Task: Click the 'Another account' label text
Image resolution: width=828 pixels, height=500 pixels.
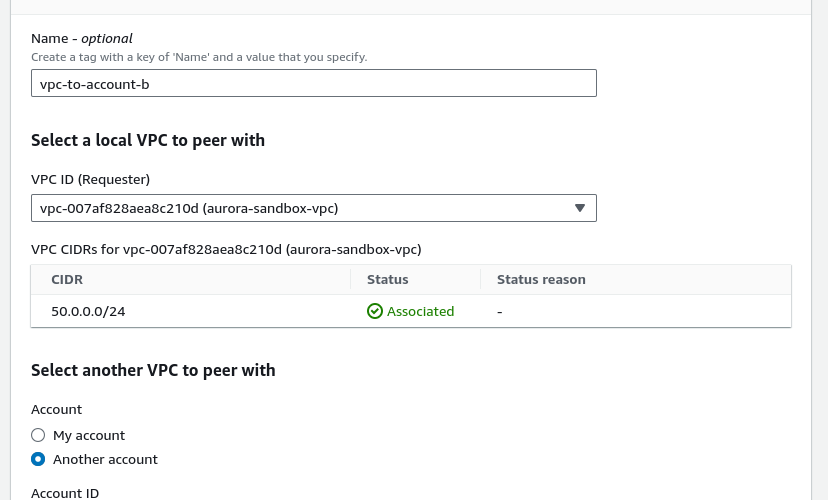Action: [x=105, y=459]
